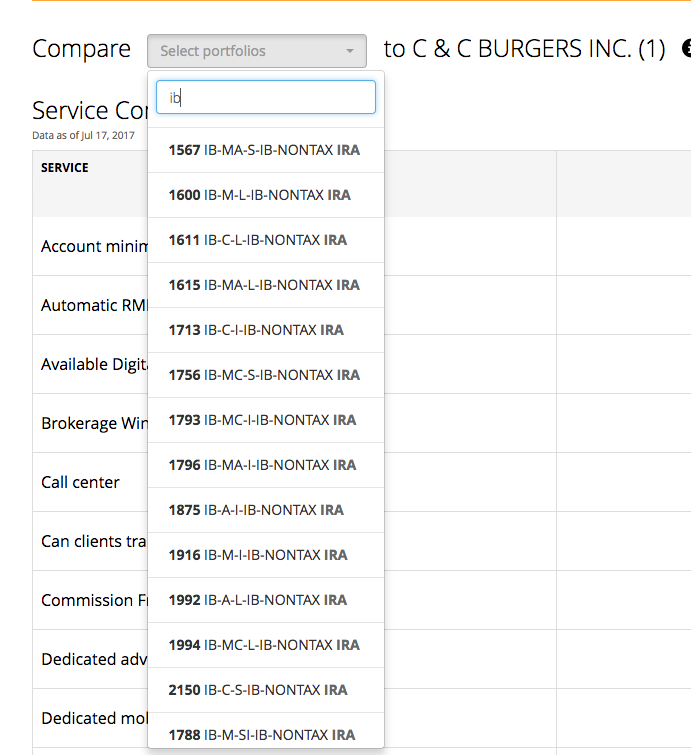691x755 pixels.
Task: Click the info icon after BURGERS INC. (1)
Action: pyautogui.click(x=686, y=48)
